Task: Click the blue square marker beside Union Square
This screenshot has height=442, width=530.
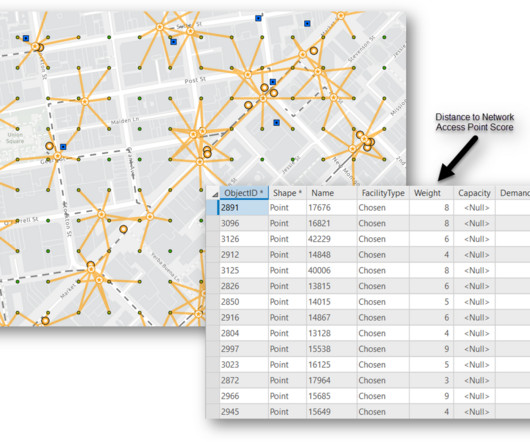Action: [x=63, y=147]
